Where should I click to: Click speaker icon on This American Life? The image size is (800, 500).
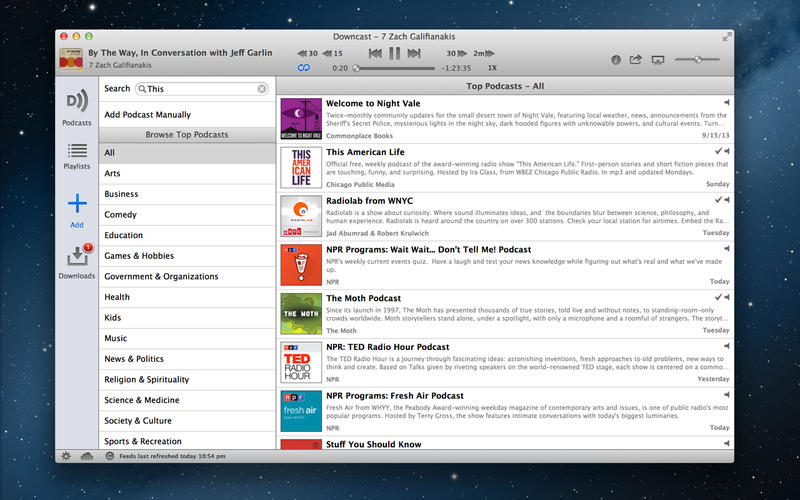727,151
